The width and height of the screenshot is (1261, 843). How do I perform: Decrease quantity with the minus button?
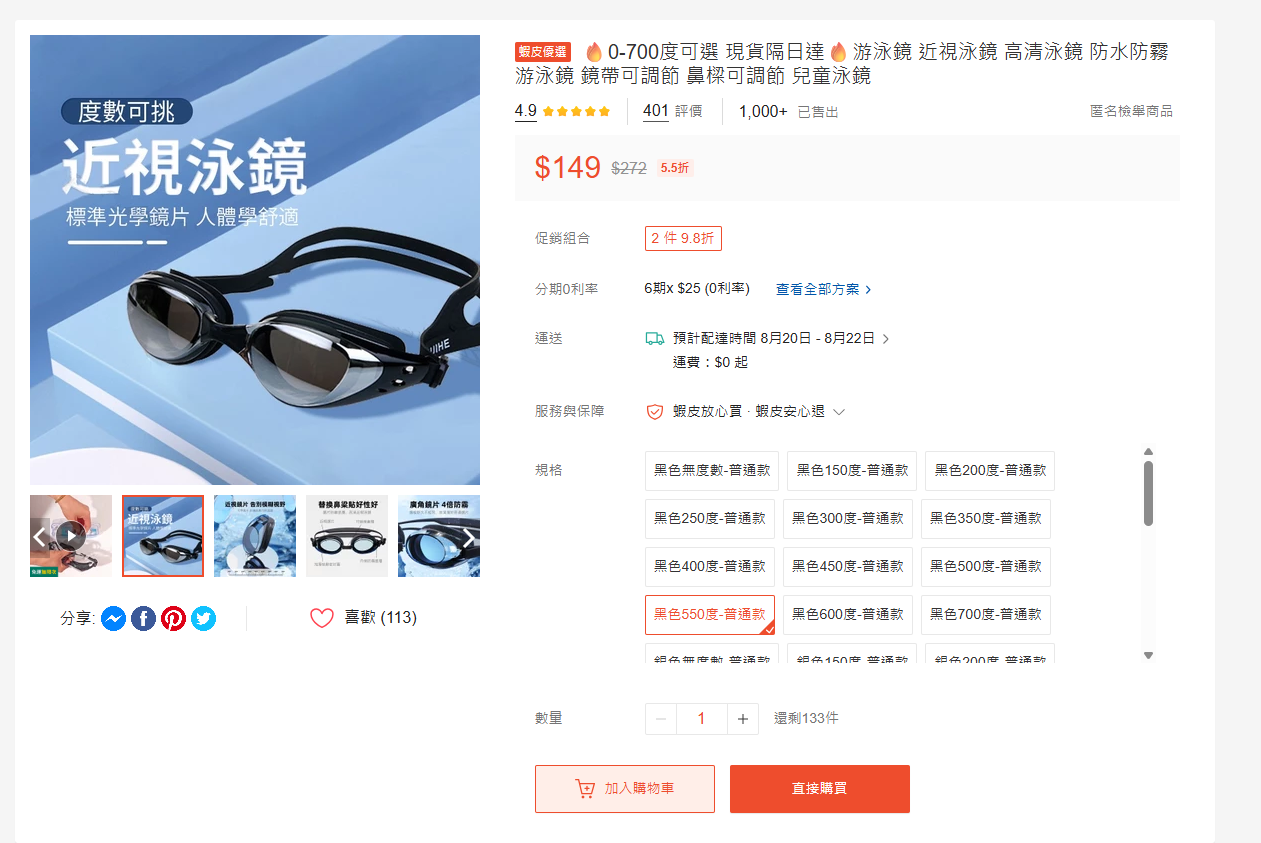661,719
